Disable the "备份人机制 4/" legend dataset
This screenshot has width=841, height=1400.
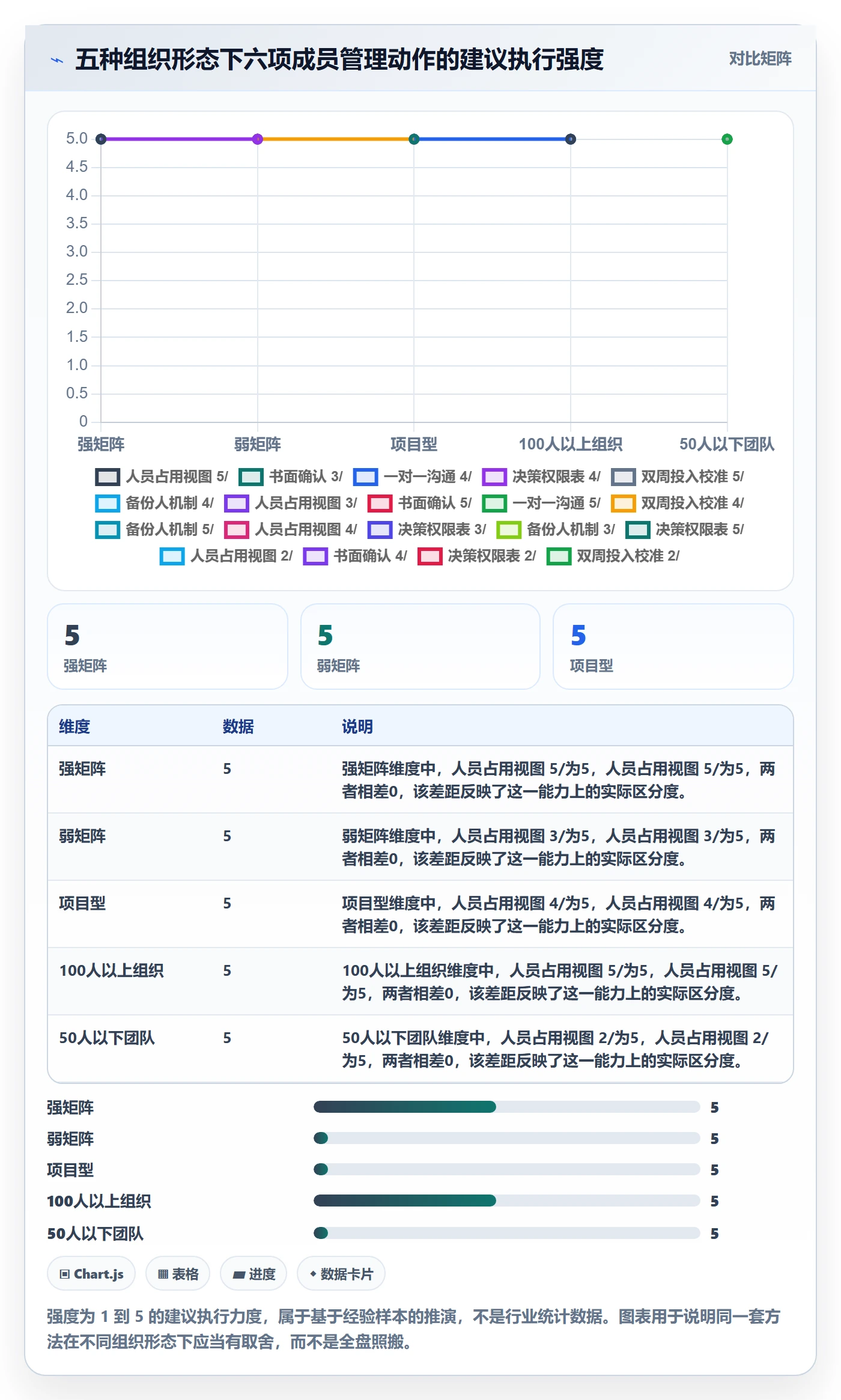tap(154, 504)
